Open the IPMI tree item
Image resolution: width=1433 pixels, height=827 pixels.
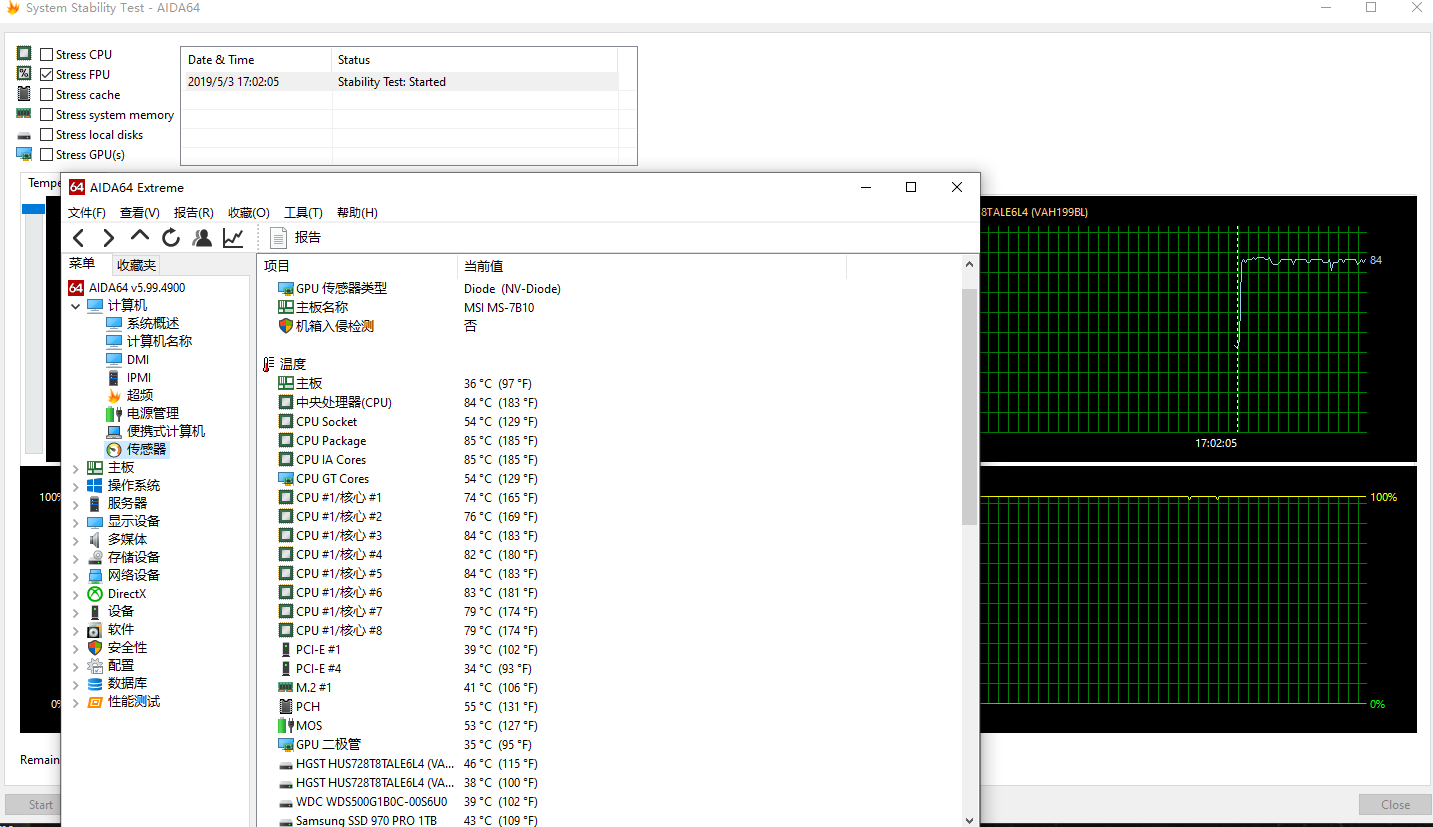pos(139,377)
